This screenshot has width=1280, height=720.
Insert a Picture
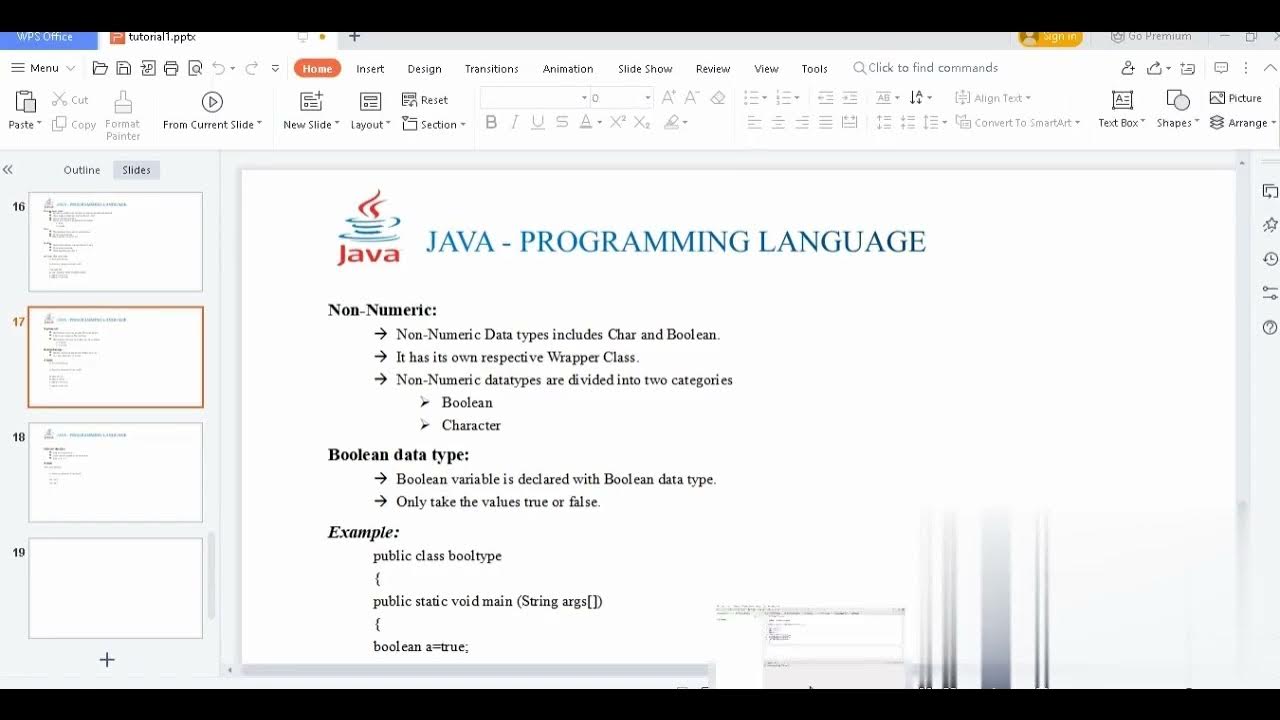pos(1235,98)
